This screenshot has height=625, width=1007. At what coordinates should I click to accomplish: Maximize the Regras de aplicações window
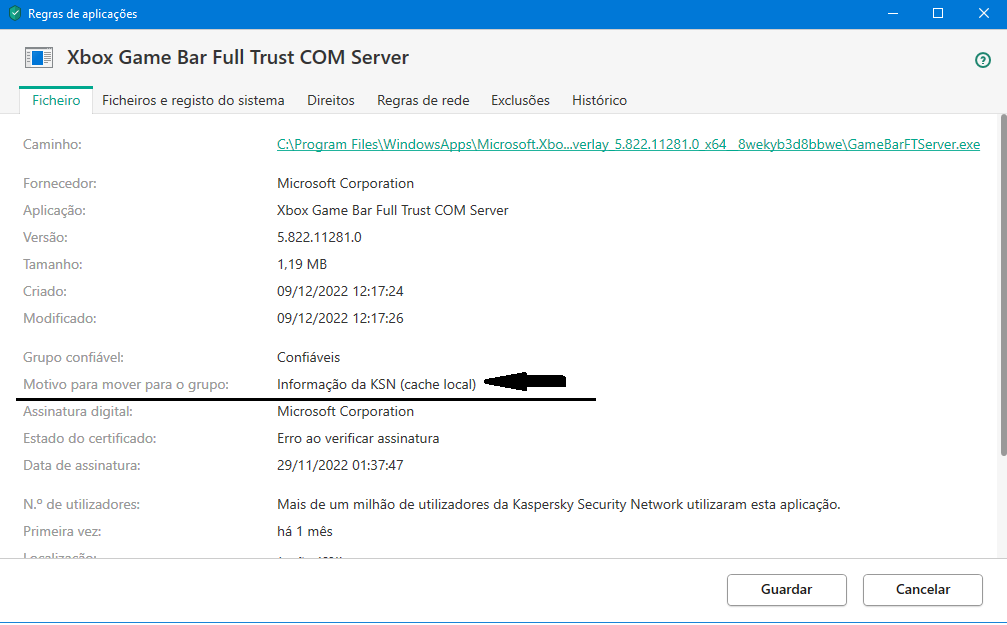pos(938,14)
